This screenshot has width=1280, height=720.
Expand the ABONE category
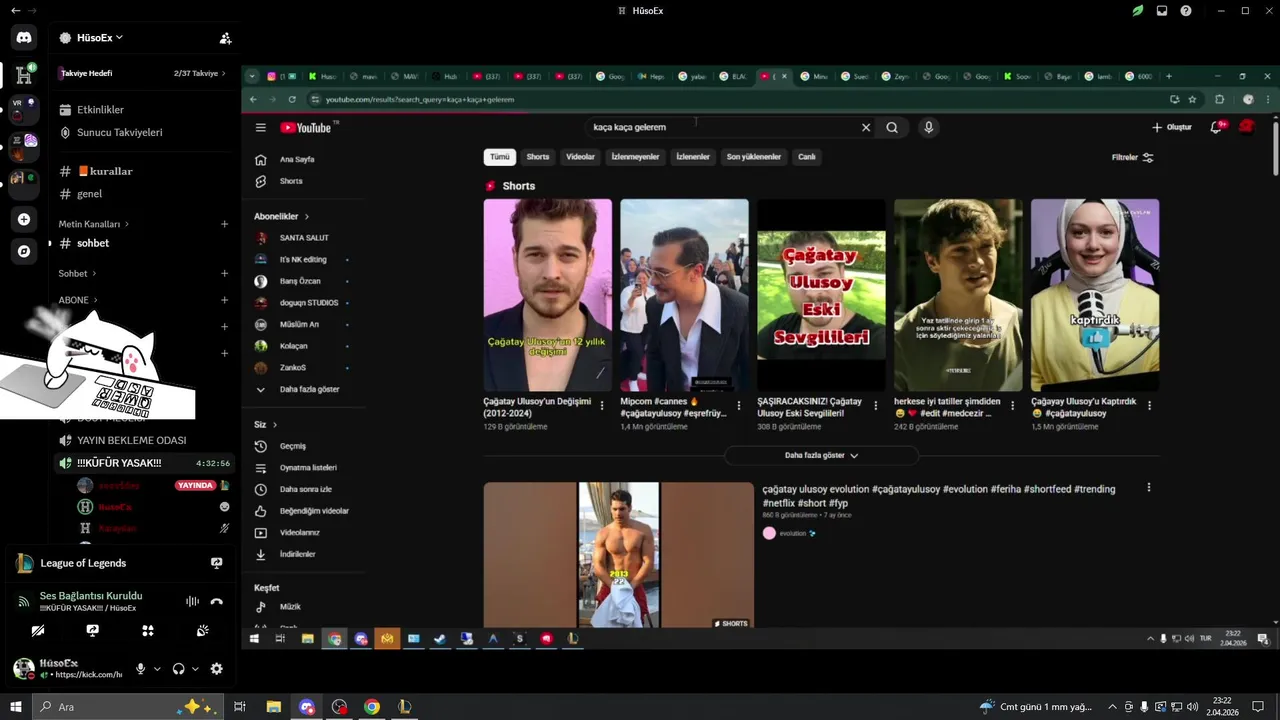coord(79,300)
